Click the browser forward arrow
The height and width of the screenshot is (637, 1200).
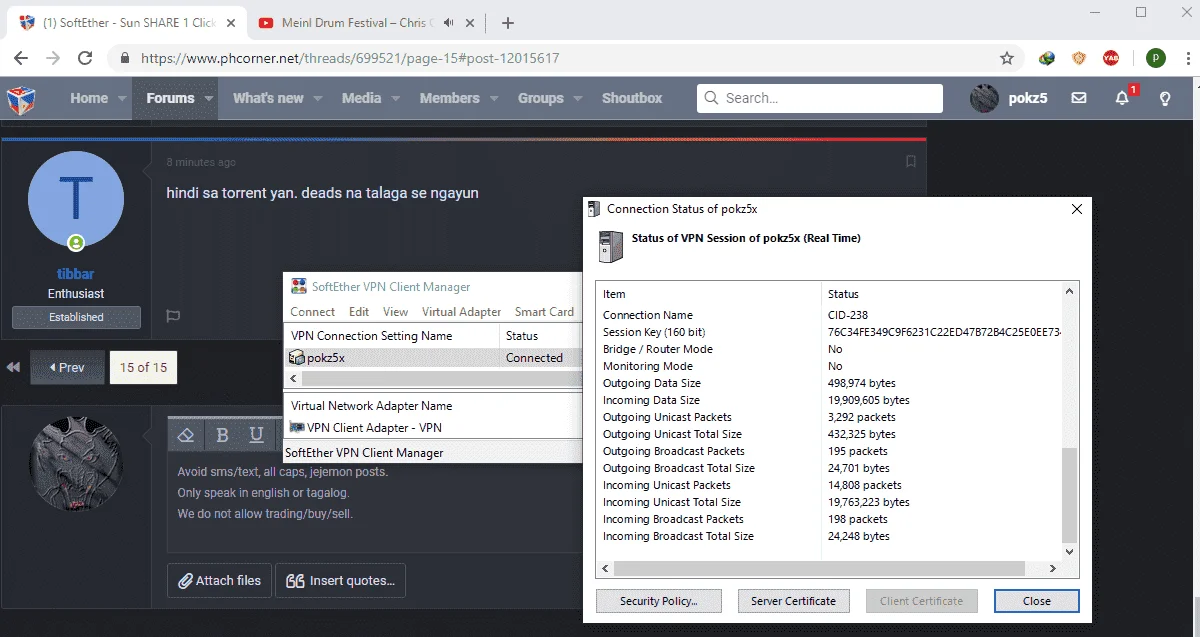point(53,58)
